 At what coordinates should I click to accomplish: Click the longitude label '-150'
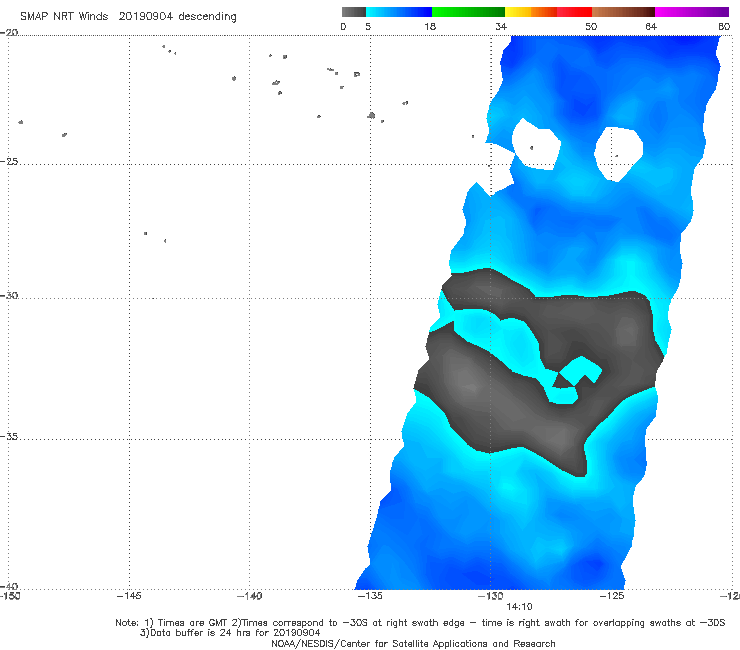click(10, 596)
